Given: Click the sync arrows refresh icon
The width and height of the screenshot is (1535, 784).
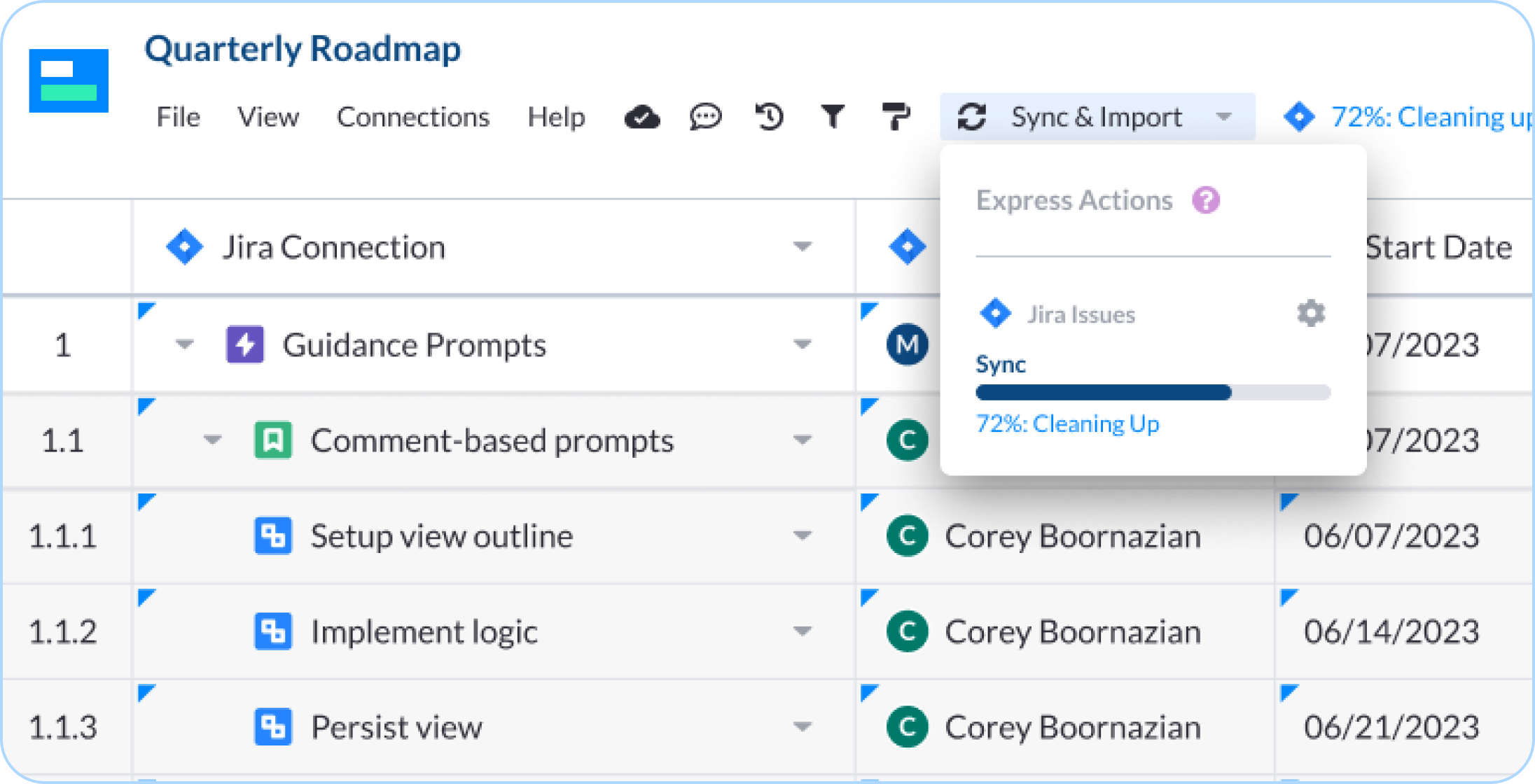Looking at the screenshot, I should click(972, 117).
